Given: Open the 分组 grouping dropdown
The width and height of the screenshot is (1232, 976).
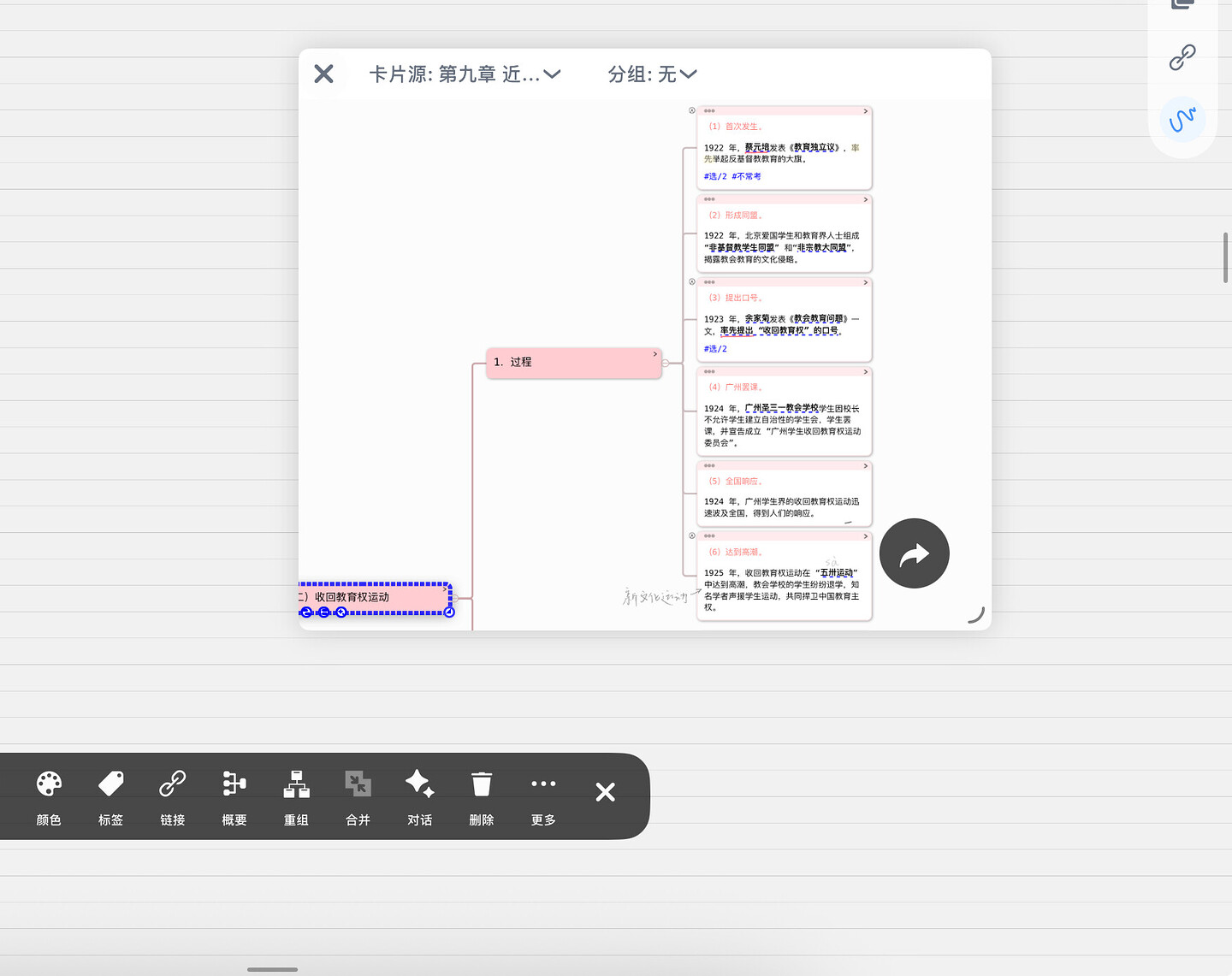Looking at the screenshot, I should coord(652,74).
